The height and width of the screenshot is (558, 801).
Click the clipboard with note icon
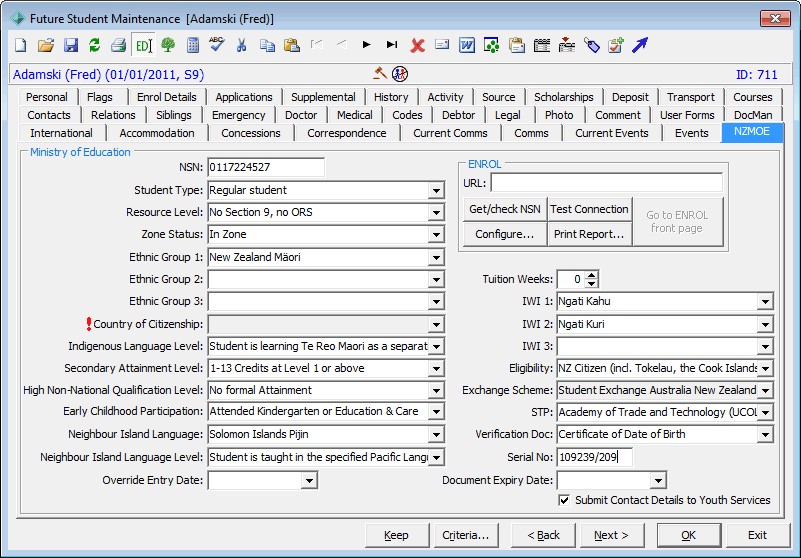click(x=516, y=45)
